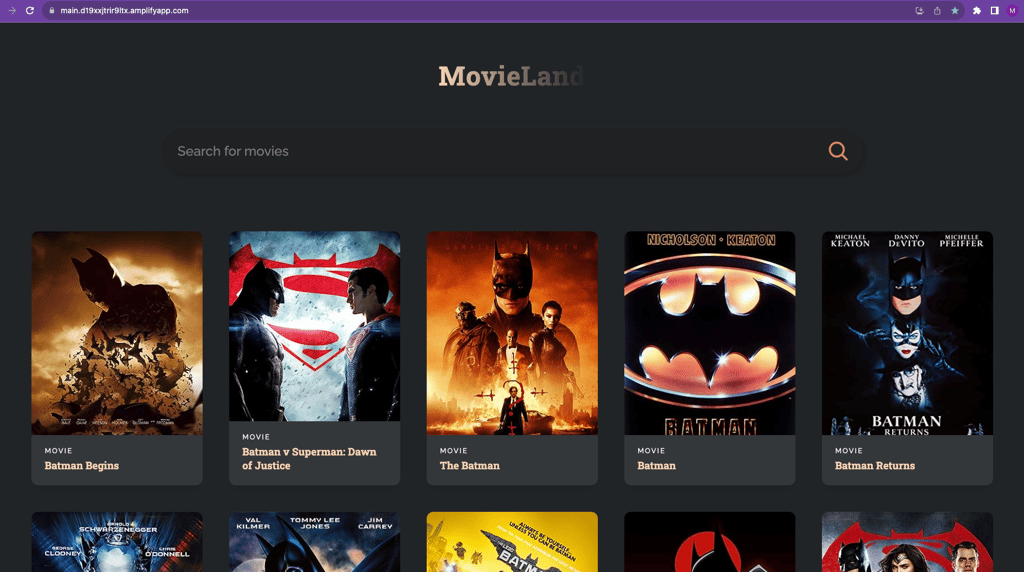Open the yellow Lego Batman poster

tap(512, 542)
